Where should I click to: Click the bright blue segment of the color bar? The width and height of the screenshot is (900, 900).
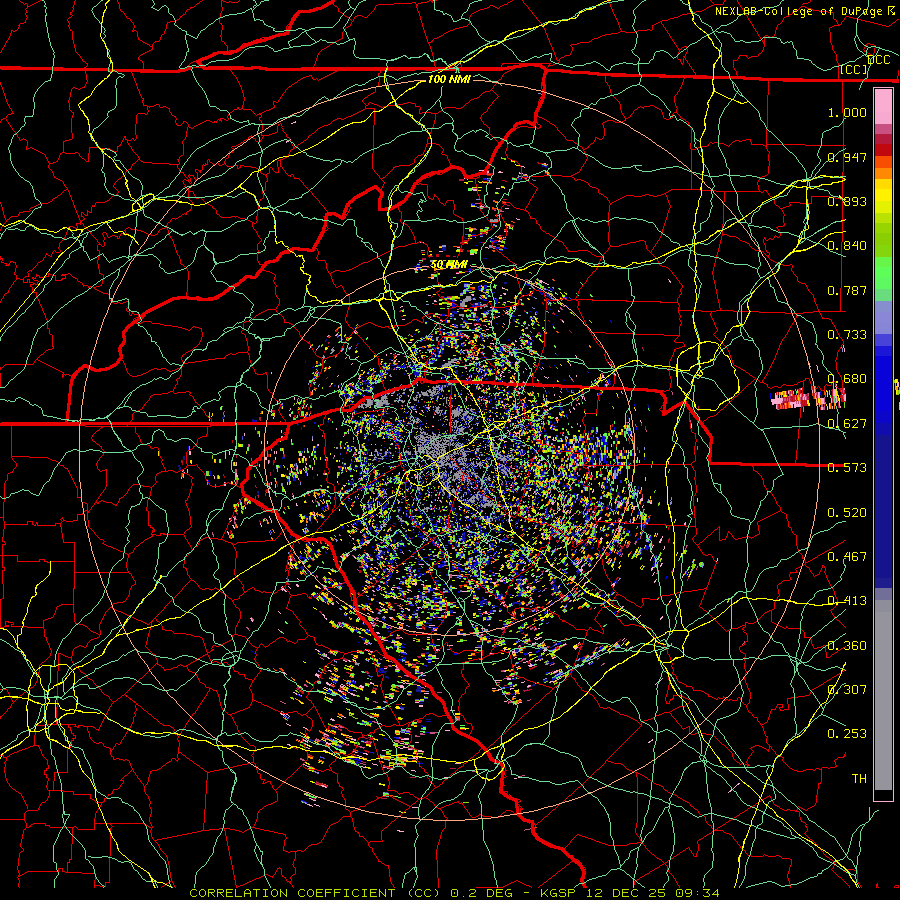tap(883, 390)
